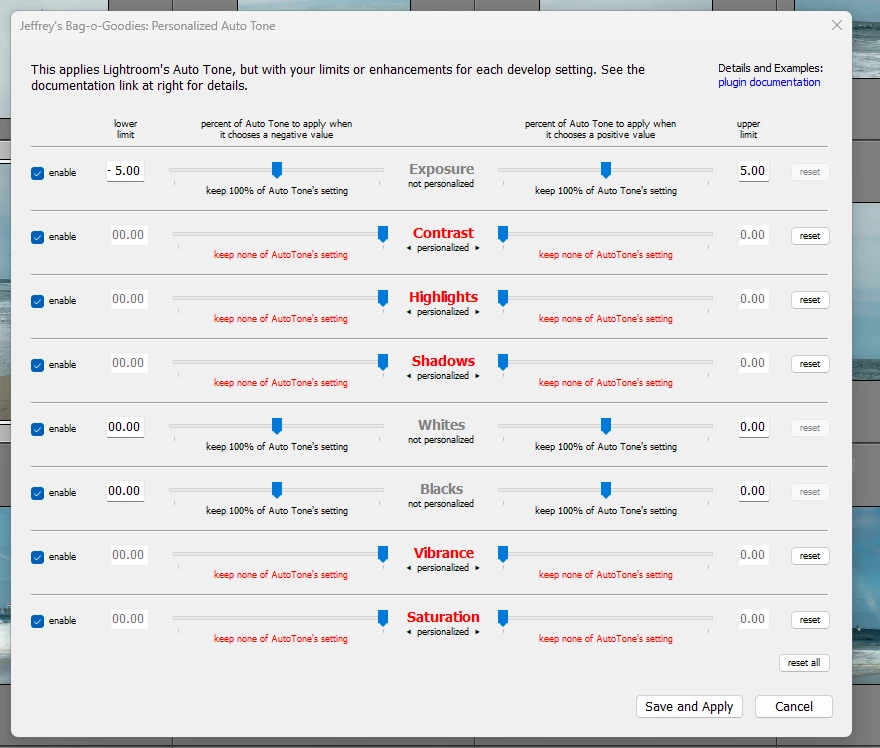
Task: Reset the Contrast row settings
Action: (810, 236)
